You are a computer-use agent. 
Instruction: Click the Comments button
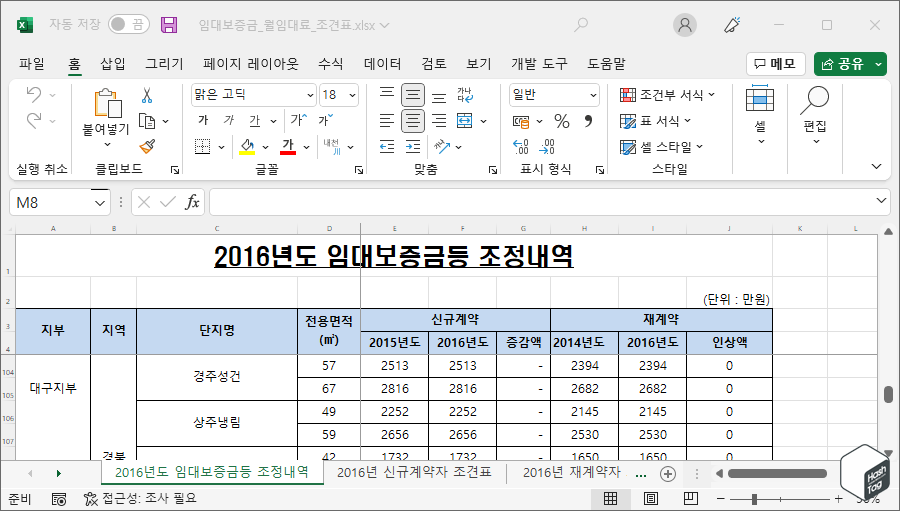pos(775,64)
